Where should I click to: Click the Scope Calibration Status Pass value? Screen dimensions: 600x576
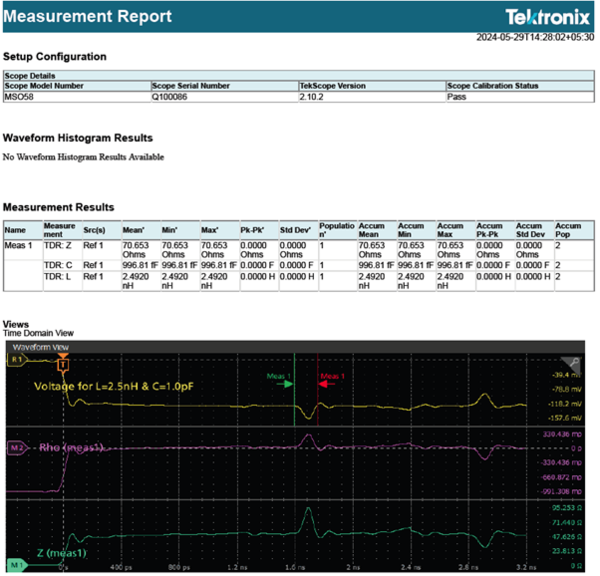coord(457,99)
